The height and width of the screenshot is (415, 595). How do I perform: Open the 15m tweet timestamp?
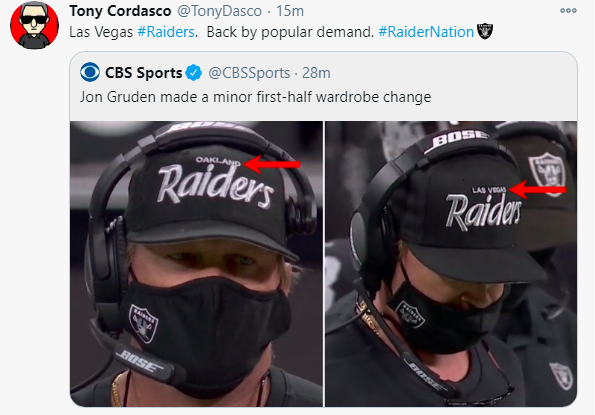[x=290, y=11]
